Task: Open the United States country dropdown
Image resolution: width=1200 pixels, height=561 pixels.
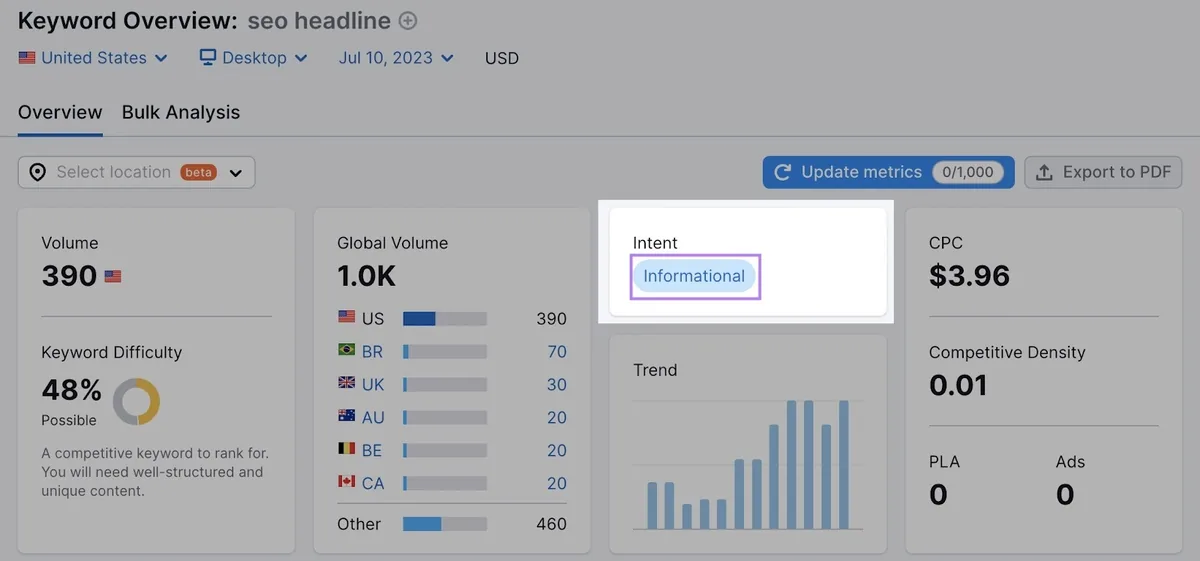Action: click(x=93, y=58)
